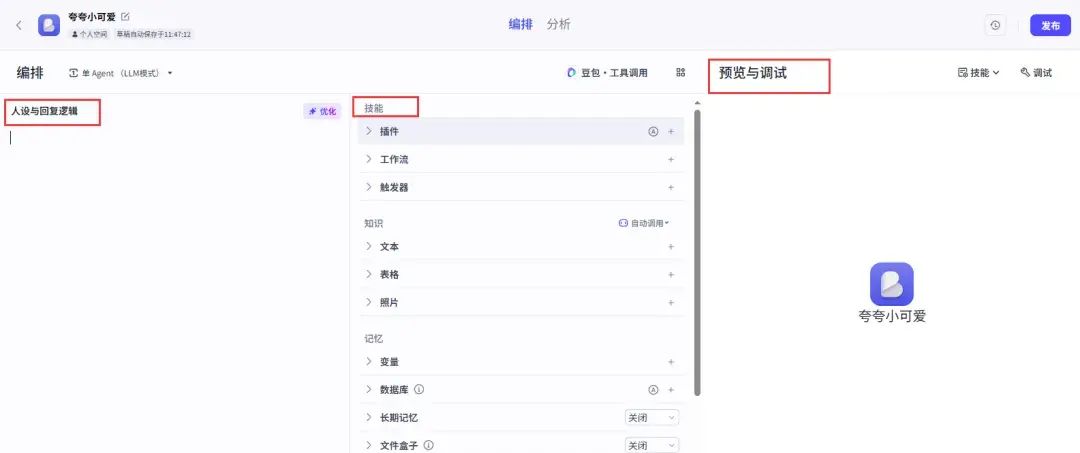Go back using the left arrow icon
This screenshot has height=453, width=1080.
pyautogui.click(x=19, y=25)
